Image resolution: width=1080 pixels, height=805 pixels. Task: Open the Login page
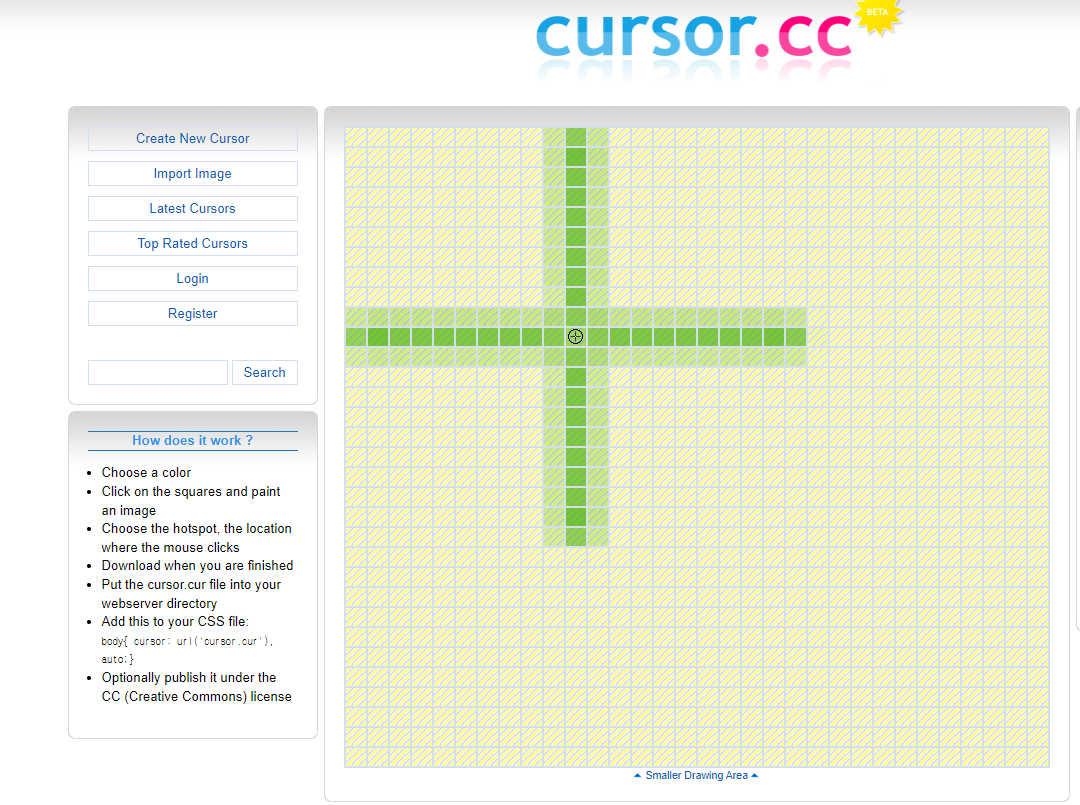pyautogui.click(x=193, y=279)
